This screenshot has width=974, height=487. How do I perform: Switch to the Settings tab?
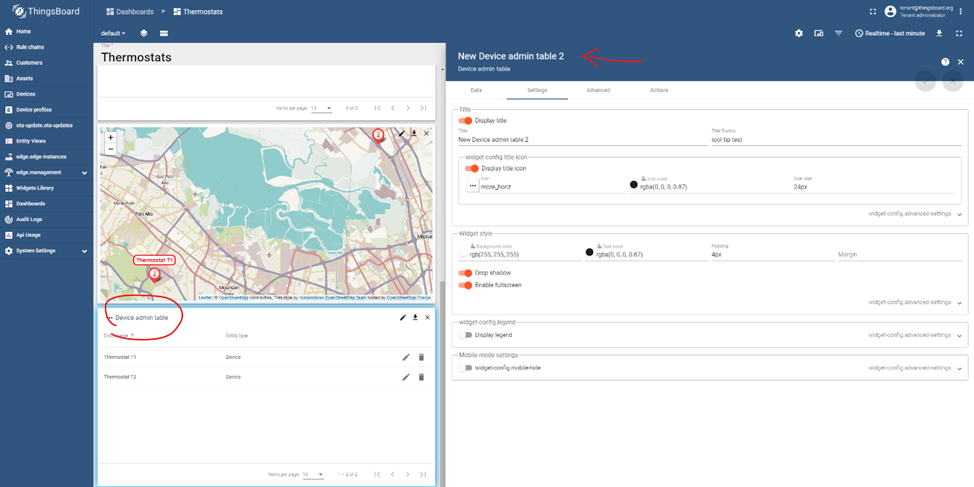pyautogui.click(x=537, y=90)
